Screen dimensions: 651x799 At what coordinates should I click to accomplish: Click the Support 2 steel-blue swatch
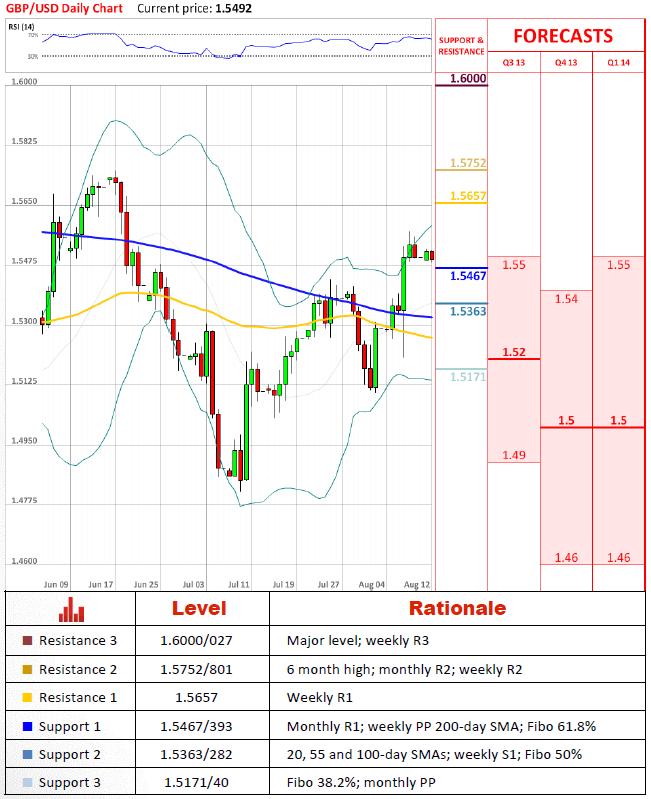point(28,754)
